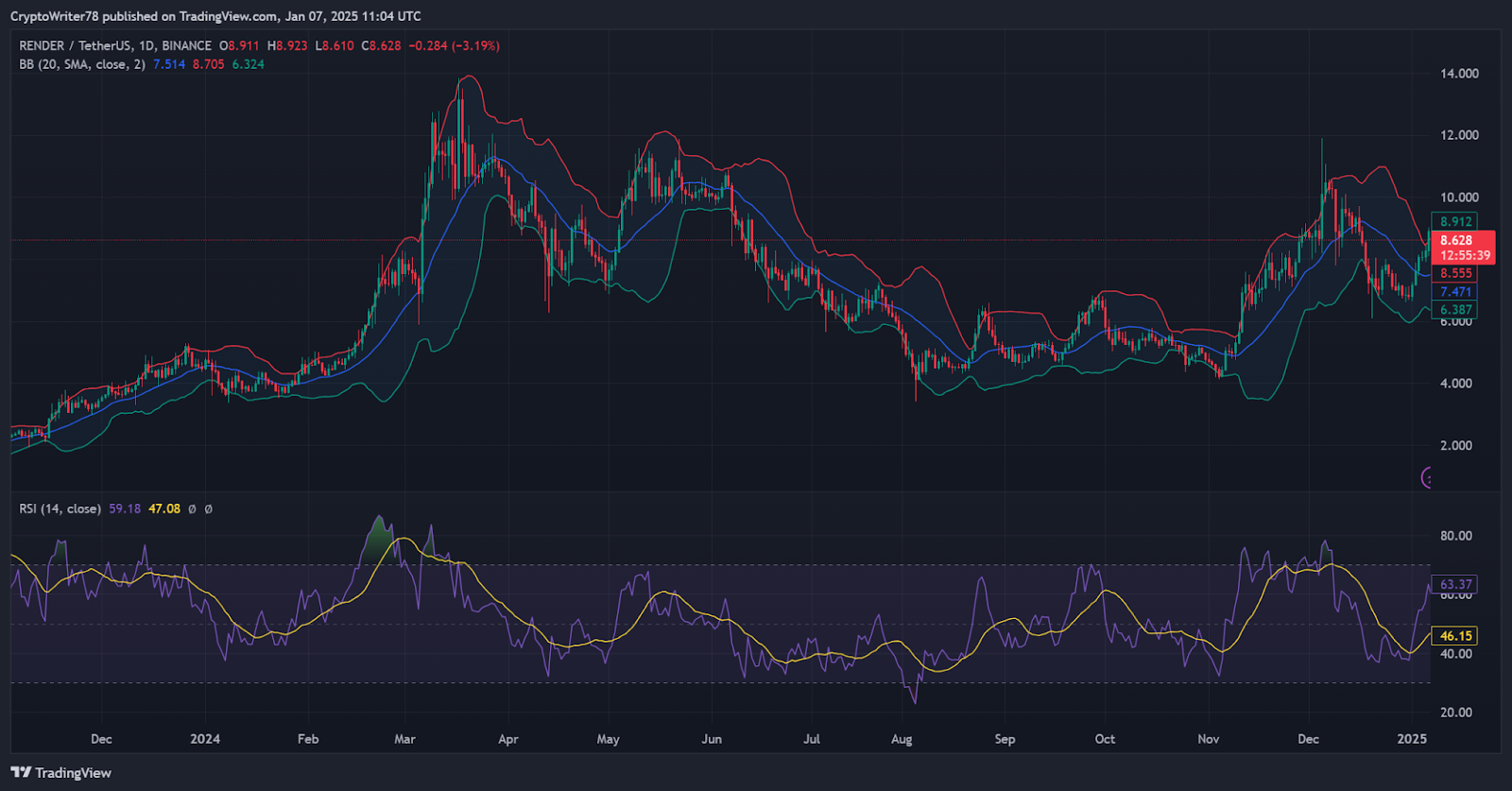Click the Jun time axis label

[712, 739]
